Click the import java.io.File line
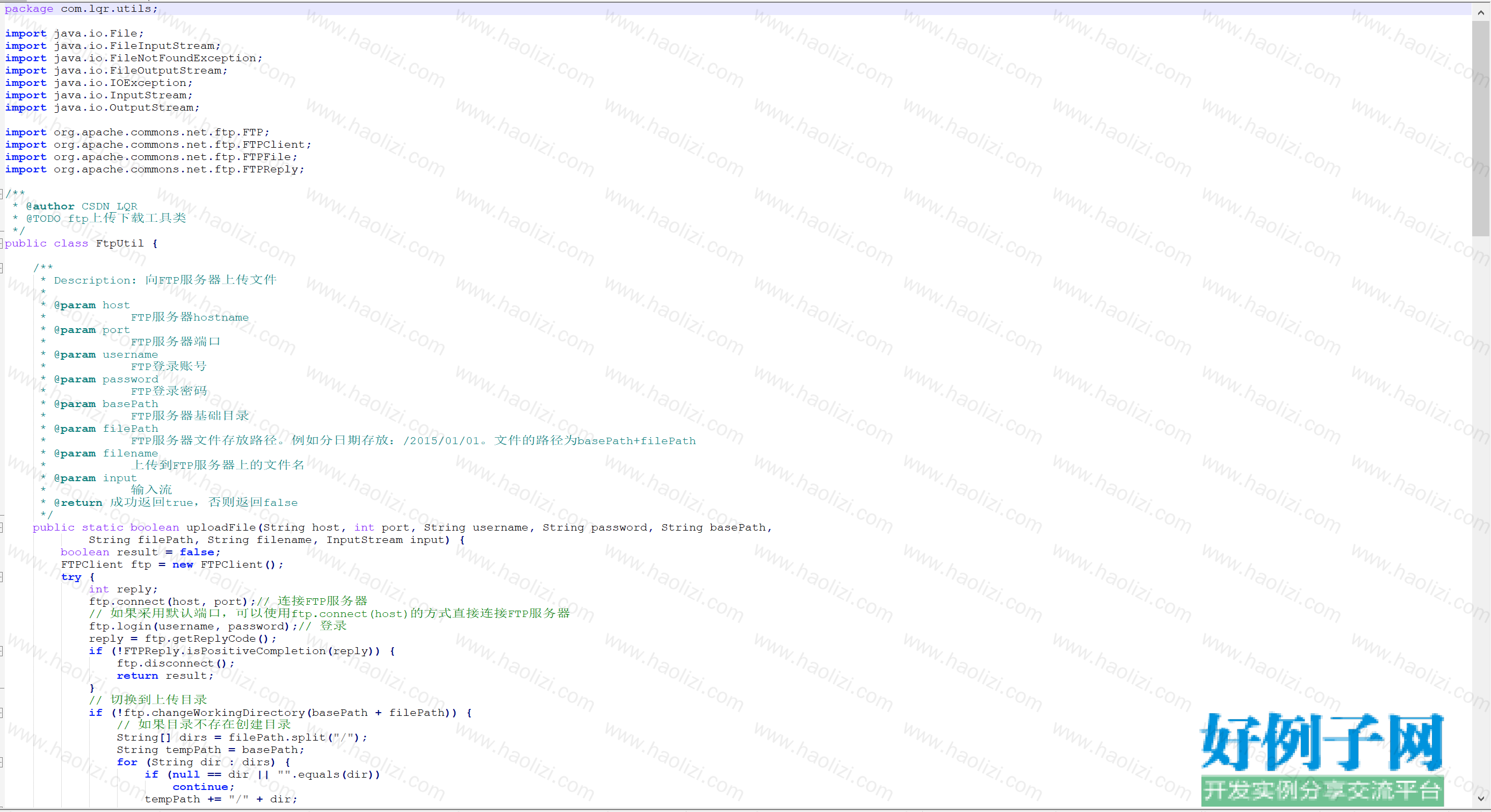 click(x=74, y=34)
